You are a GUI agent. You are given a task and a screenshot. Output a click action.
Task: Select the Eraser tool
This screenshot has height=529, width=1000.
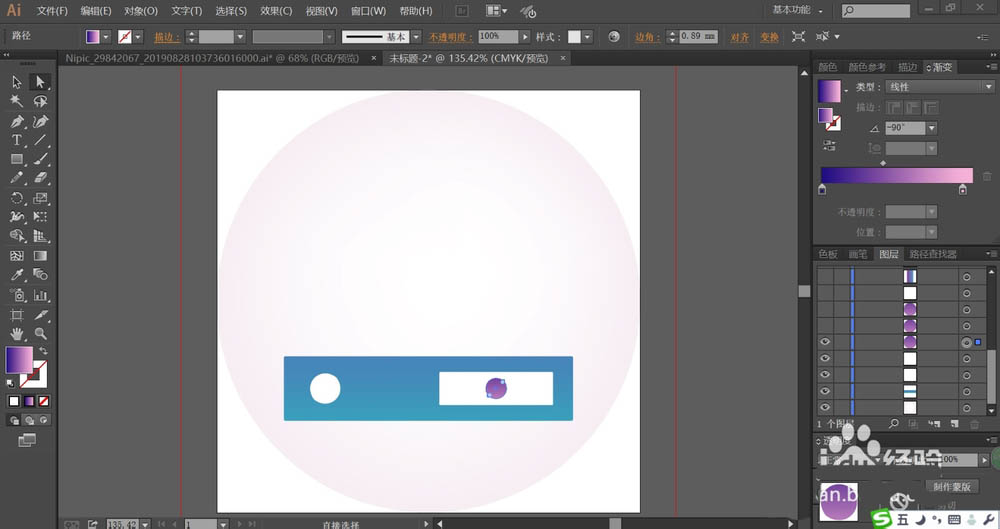point(40,178)
